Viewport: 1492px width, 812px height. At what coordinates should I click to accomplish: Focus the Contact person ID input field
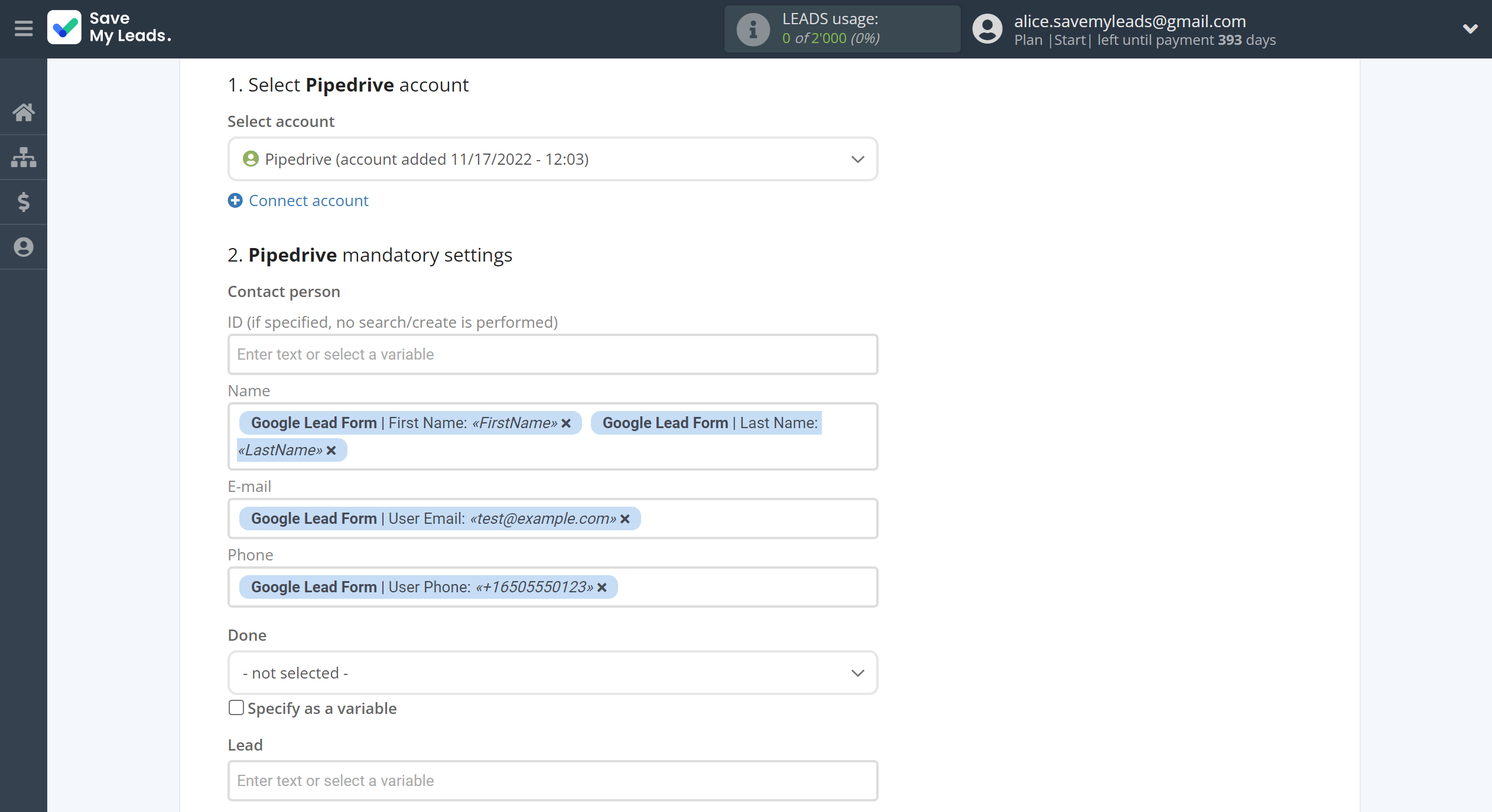(x=552, y=354)
